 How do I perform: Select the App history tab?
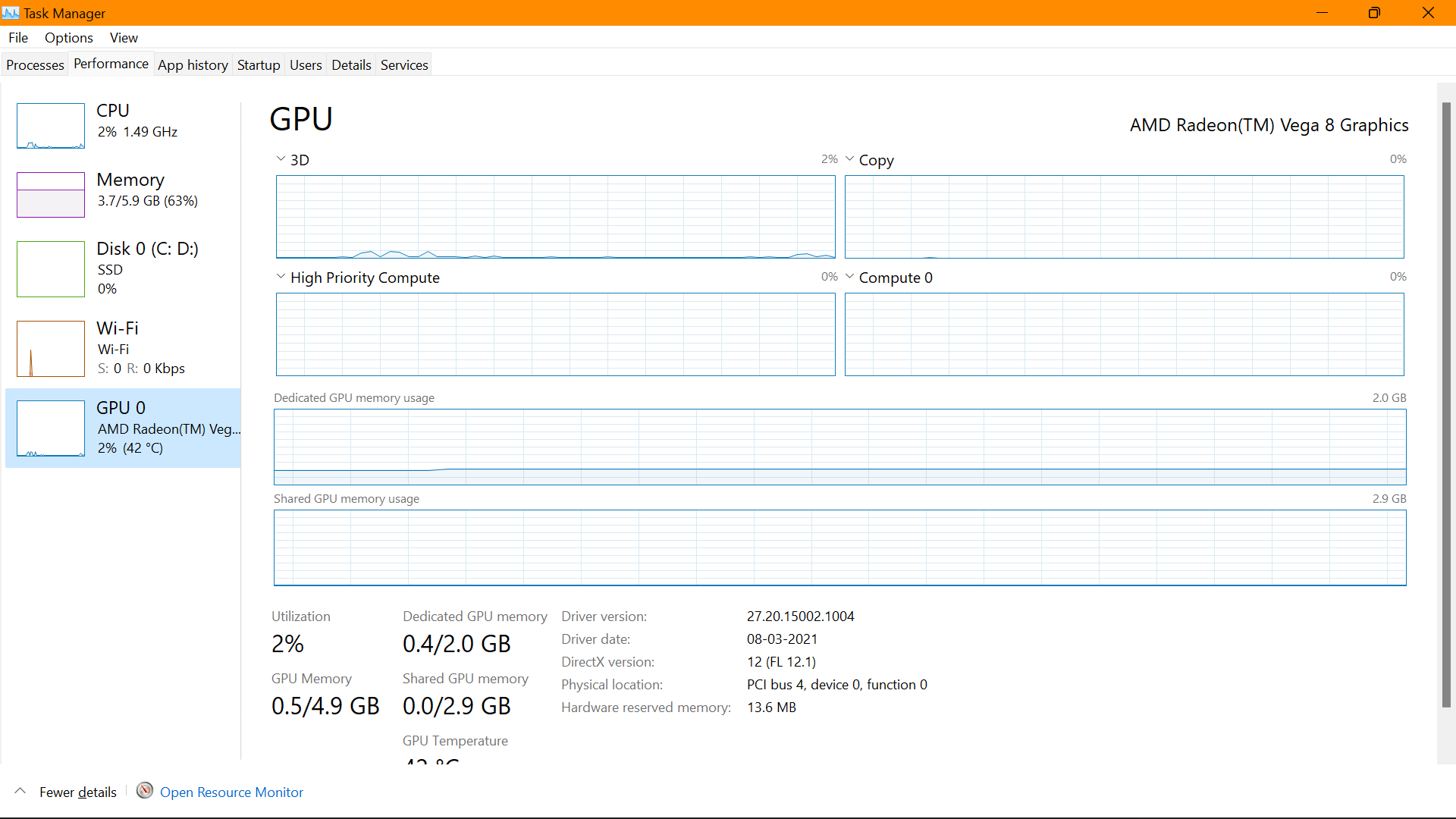[x=192, y=65]
